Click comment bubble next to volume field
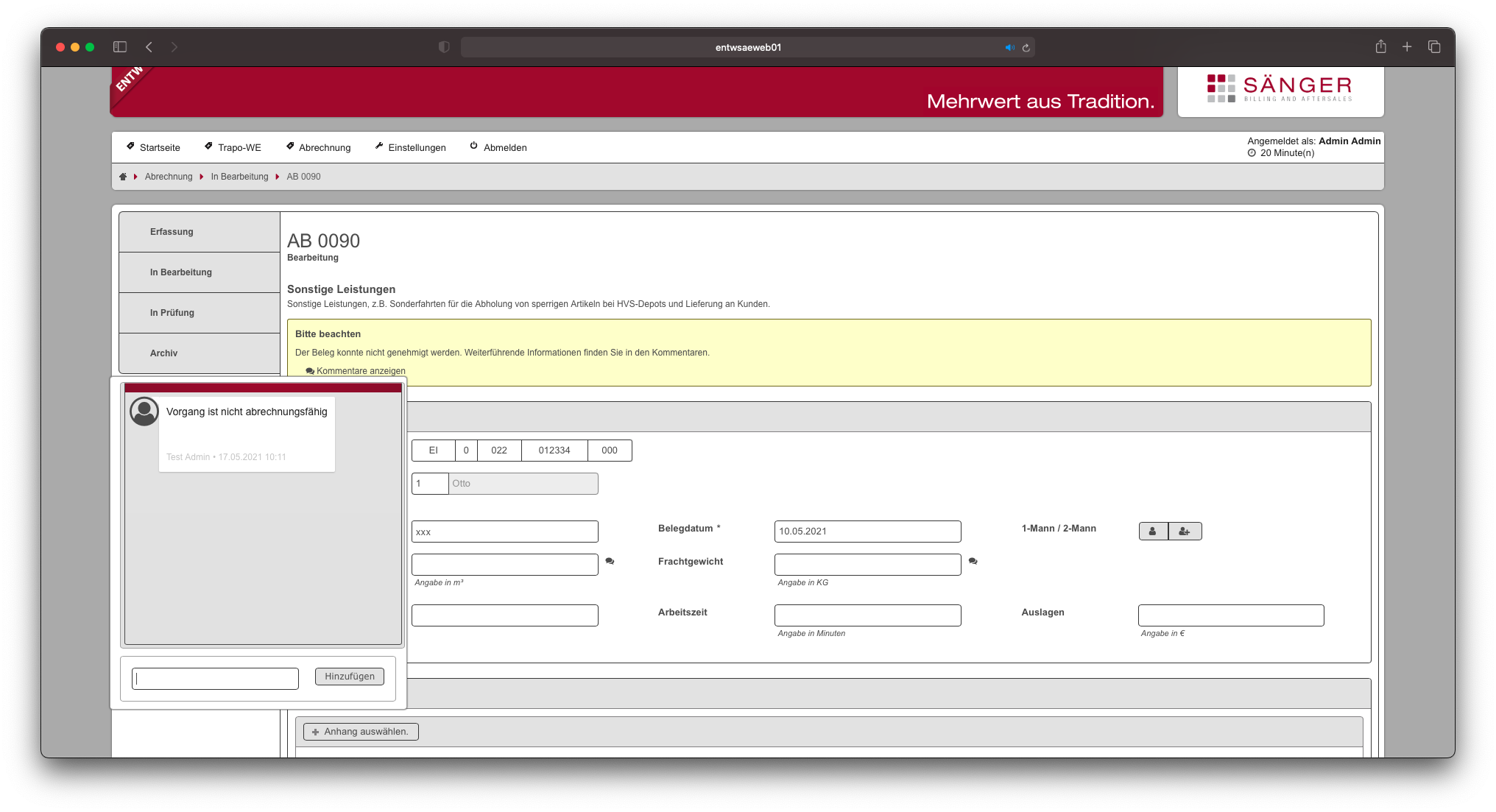Screen dimensions: 1496x812 (x=610, y=561)
